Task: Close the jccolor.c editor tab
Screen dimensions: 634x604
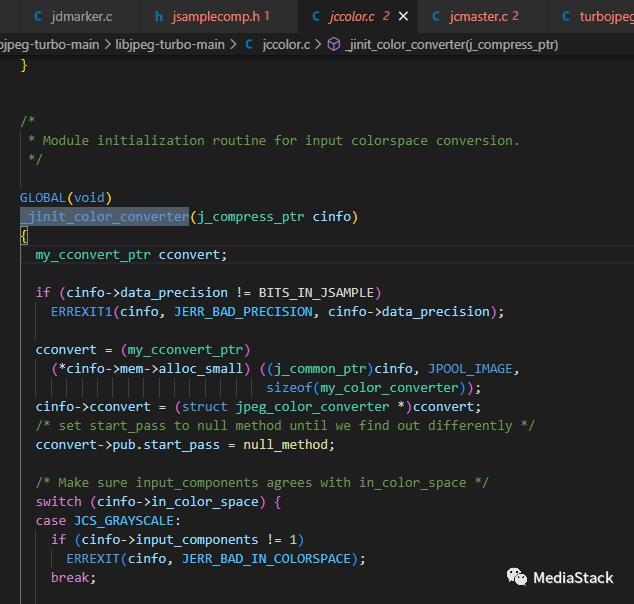Action: pos(403,17)
